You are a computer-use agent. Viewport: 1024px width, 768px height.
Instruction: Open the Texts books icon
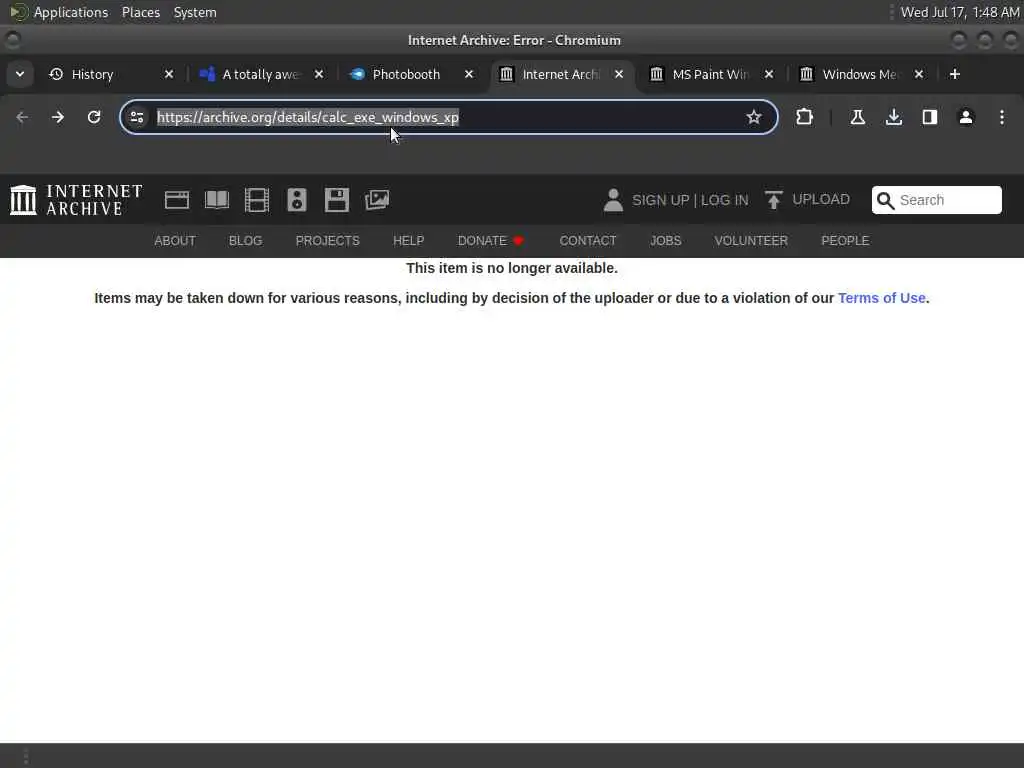pyautogui.click(x=217, y=200)
